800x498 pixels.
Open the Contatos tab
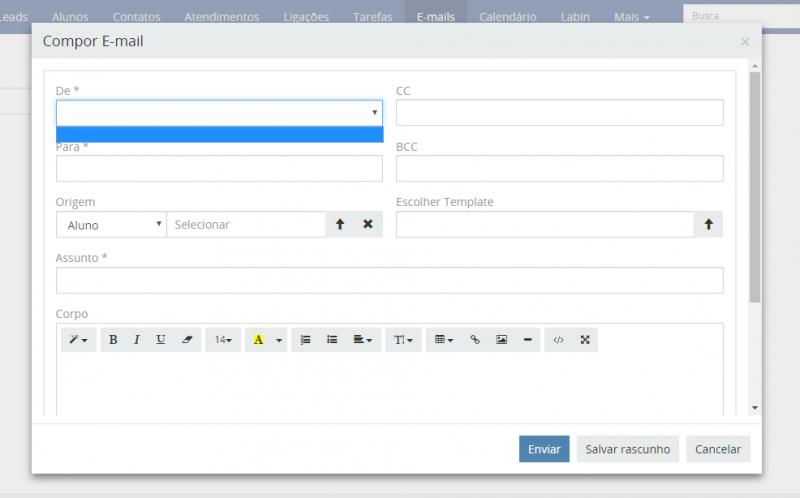pos(136,17)
